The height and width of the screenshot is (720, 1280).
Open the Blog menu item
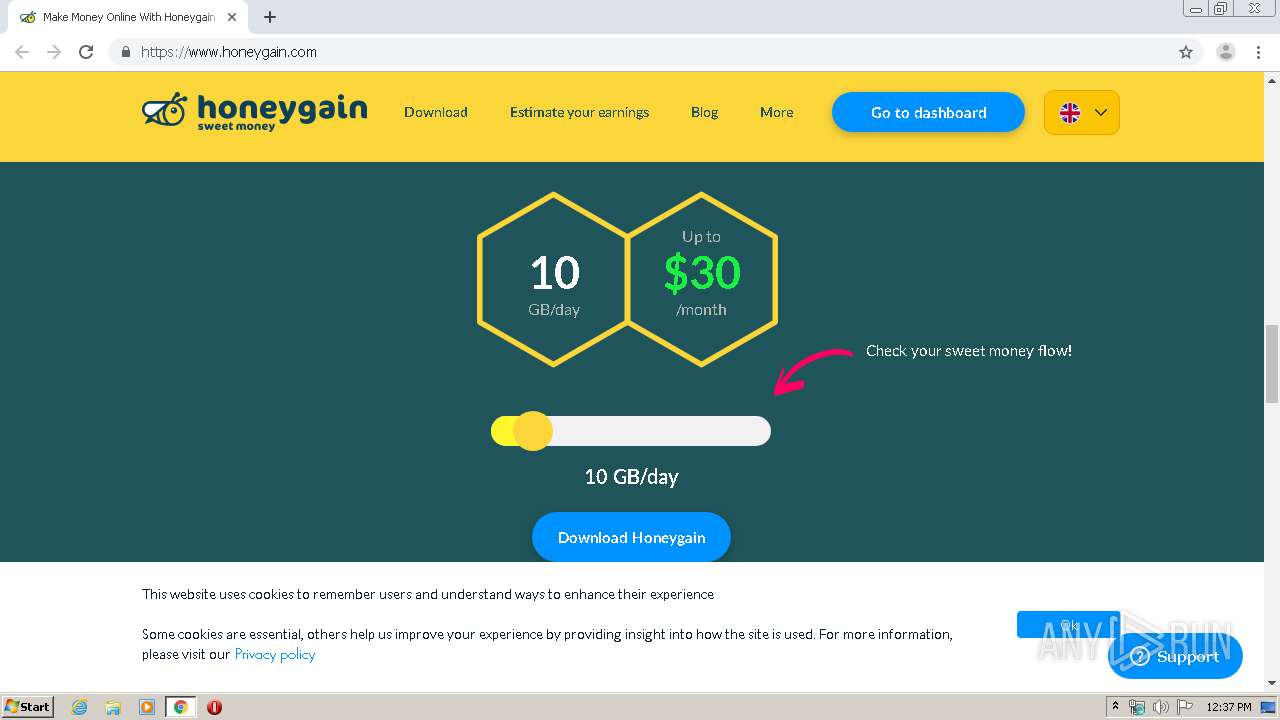pyautogui.click(x=704, y=112)
